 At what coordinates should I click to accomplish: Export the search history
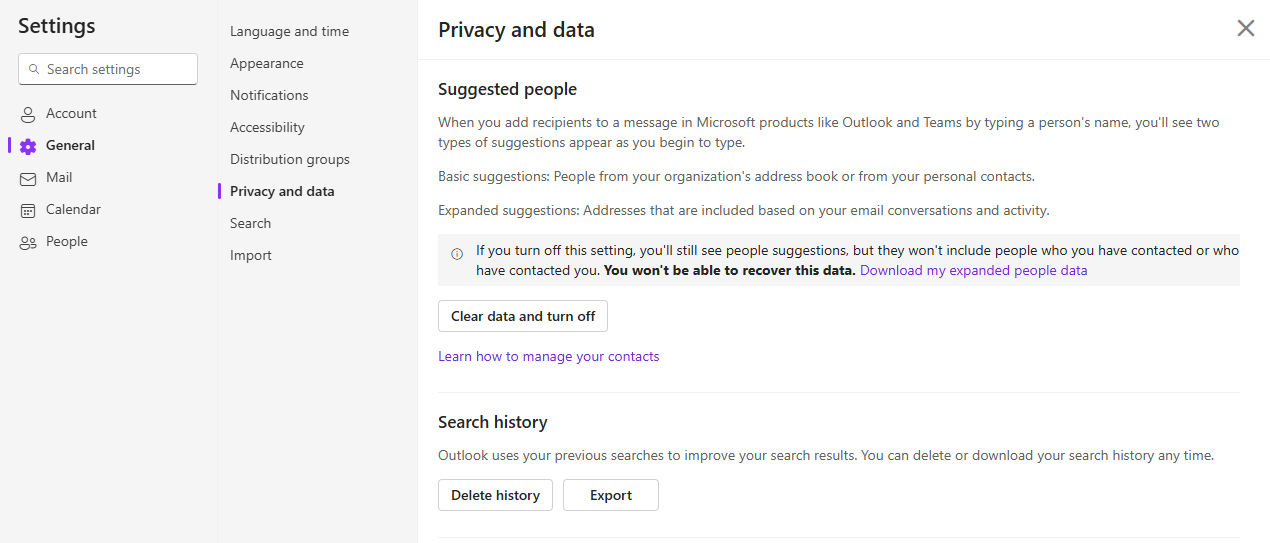click(x=610, y=495)
